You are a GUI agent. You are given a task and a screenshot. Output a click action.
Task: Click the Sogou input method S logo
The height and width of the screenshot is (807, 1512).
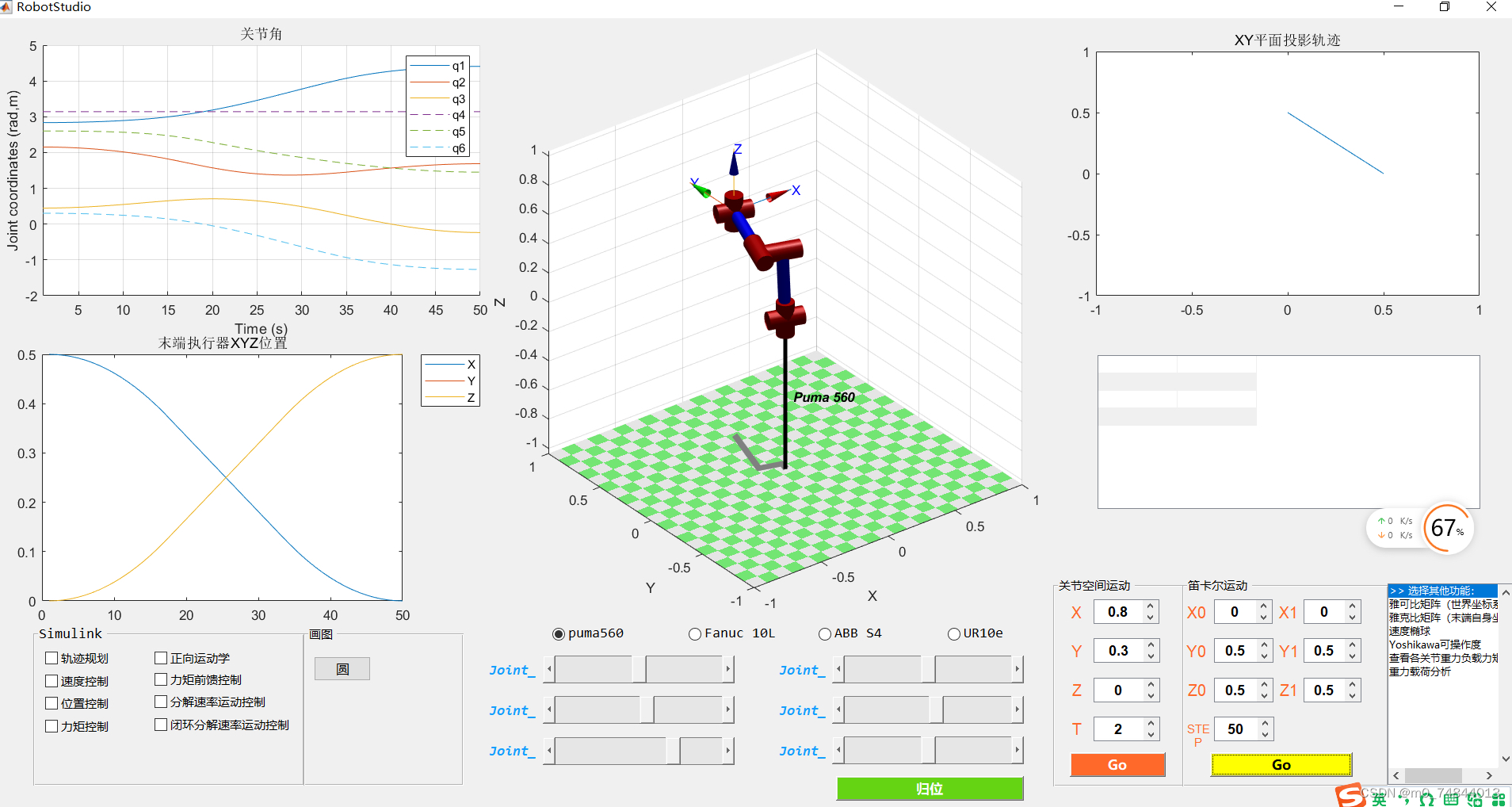[1349, 796]
